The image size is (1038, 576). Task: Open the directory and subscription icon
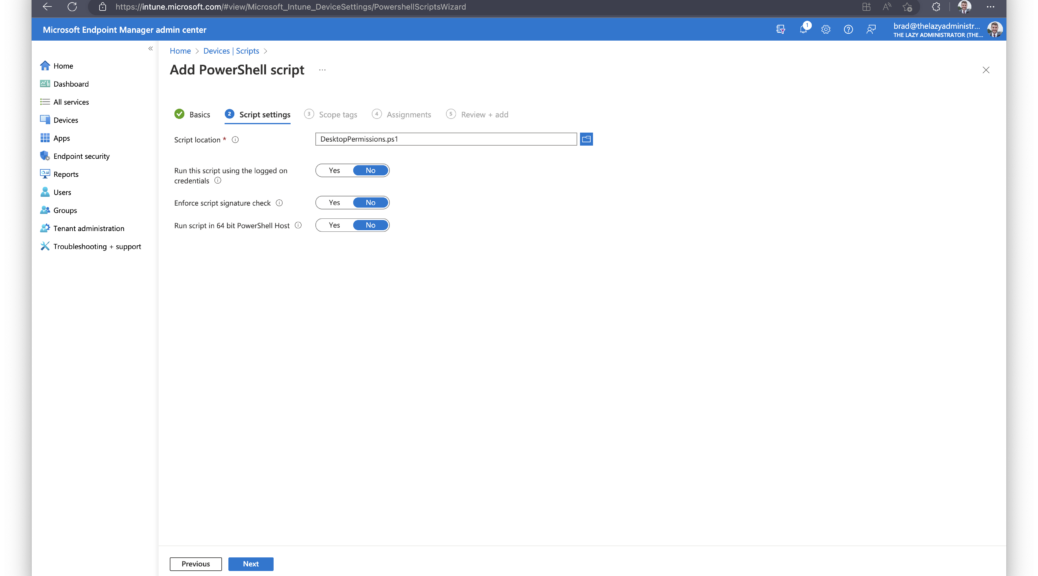click(x=781, y=29)
